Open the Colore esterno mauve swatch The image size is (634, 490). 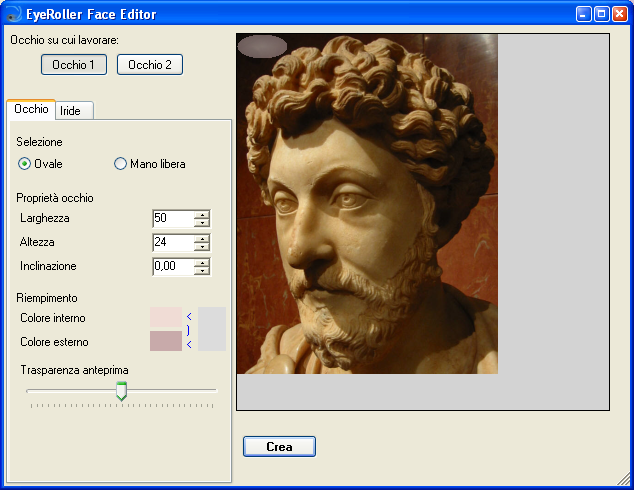pos(166,341)
